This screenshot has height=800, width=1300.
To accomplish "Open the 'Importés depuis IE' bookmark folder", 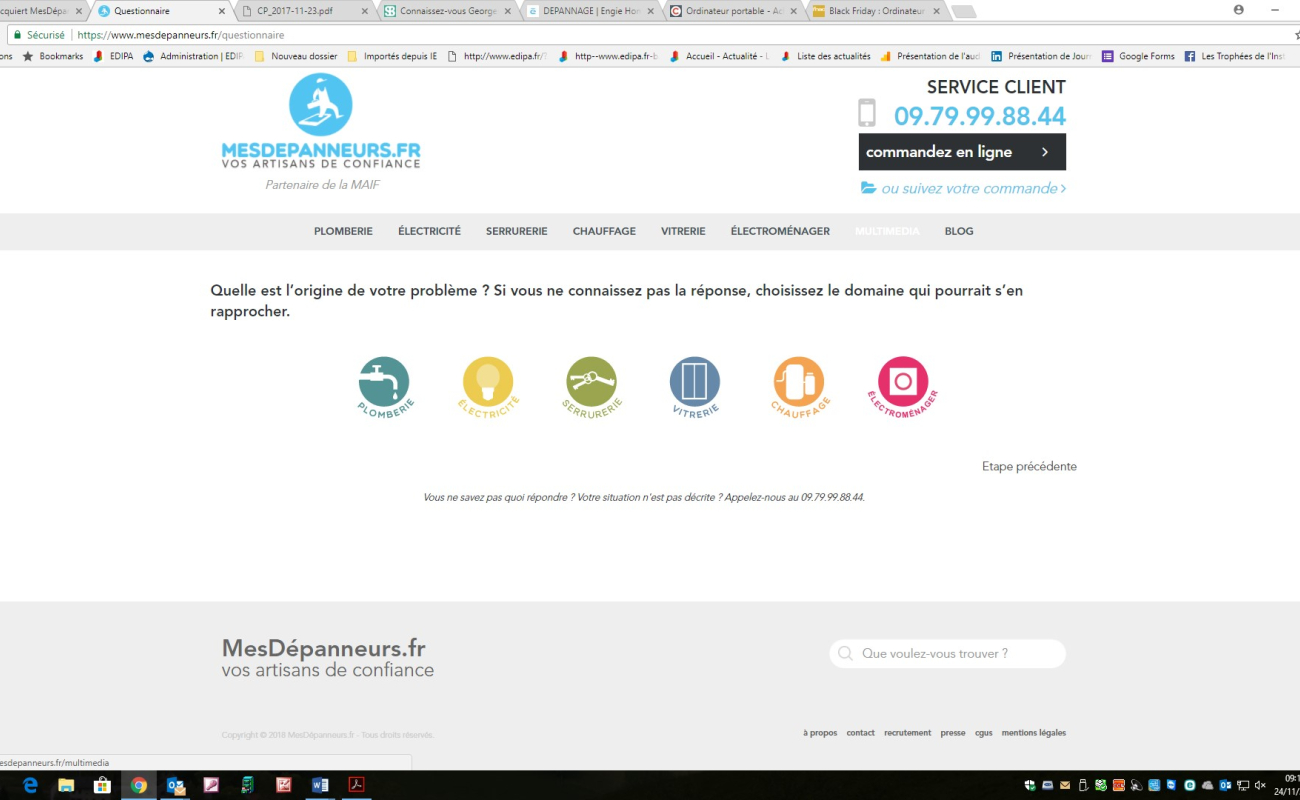I will click(392, 56).
